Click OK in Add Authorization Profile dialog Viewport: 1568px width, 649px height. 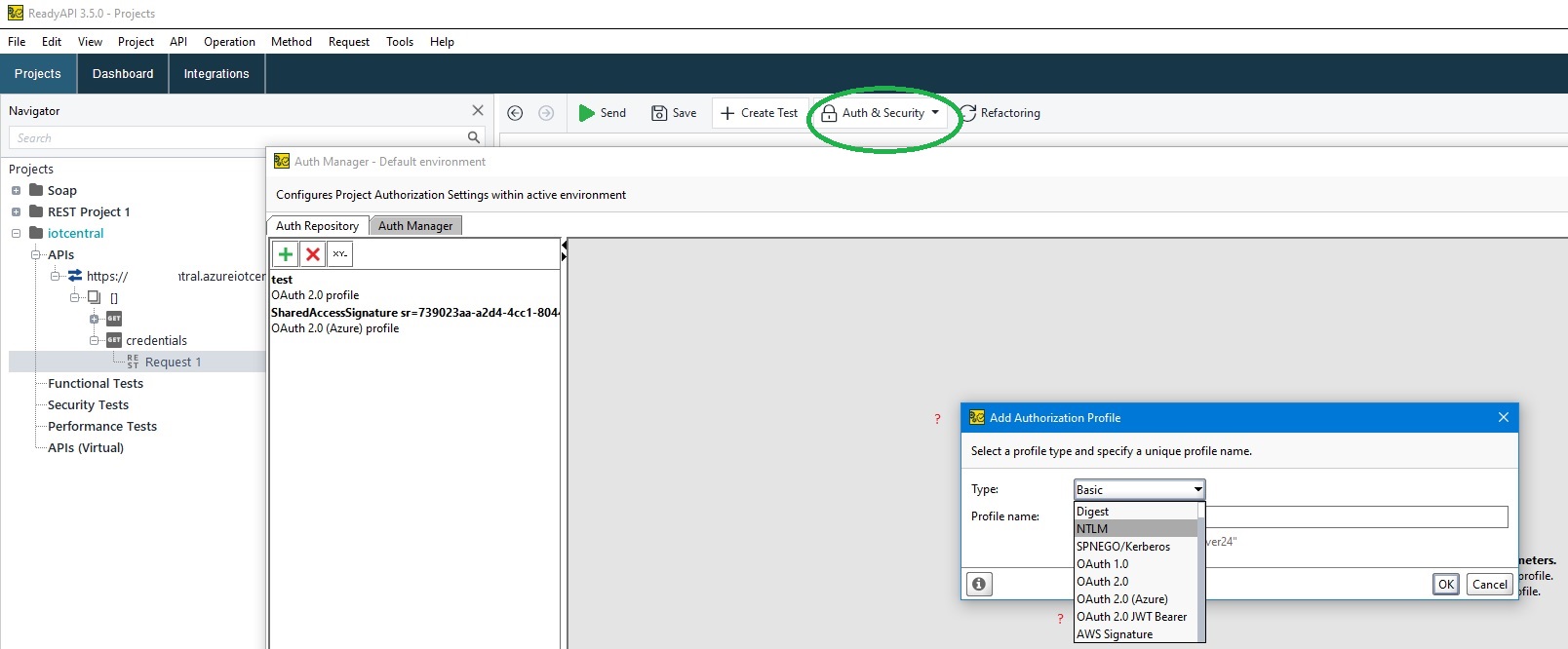tap(1446, 584)
